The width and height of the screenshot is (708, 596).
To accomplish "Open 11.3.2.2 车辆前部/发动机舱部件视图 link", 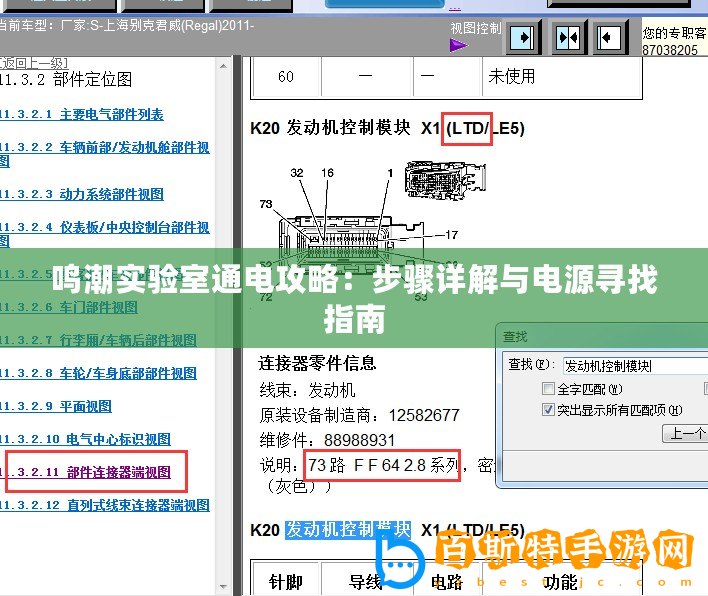I will (x=105, y=154).
